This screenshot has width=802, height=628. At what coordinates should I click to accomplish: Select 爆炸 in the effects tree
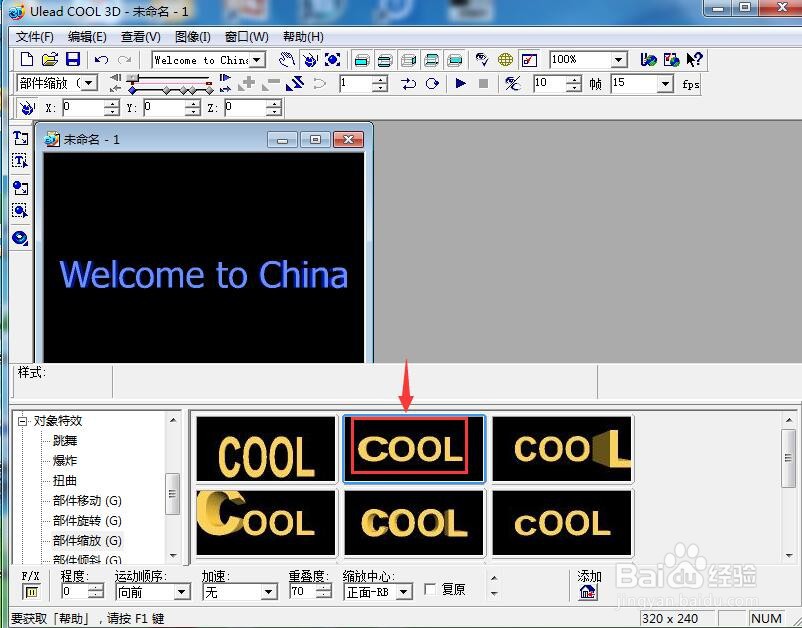click(65, 461)
